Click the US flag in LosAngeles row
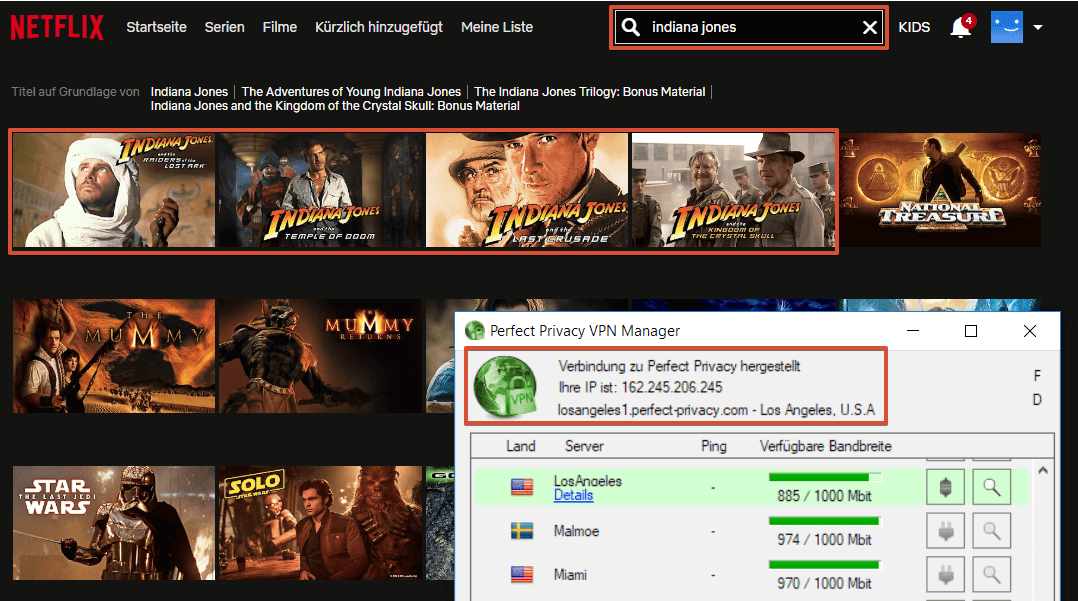The width and height of the screenshot is (1078, 601). point(522,487)
